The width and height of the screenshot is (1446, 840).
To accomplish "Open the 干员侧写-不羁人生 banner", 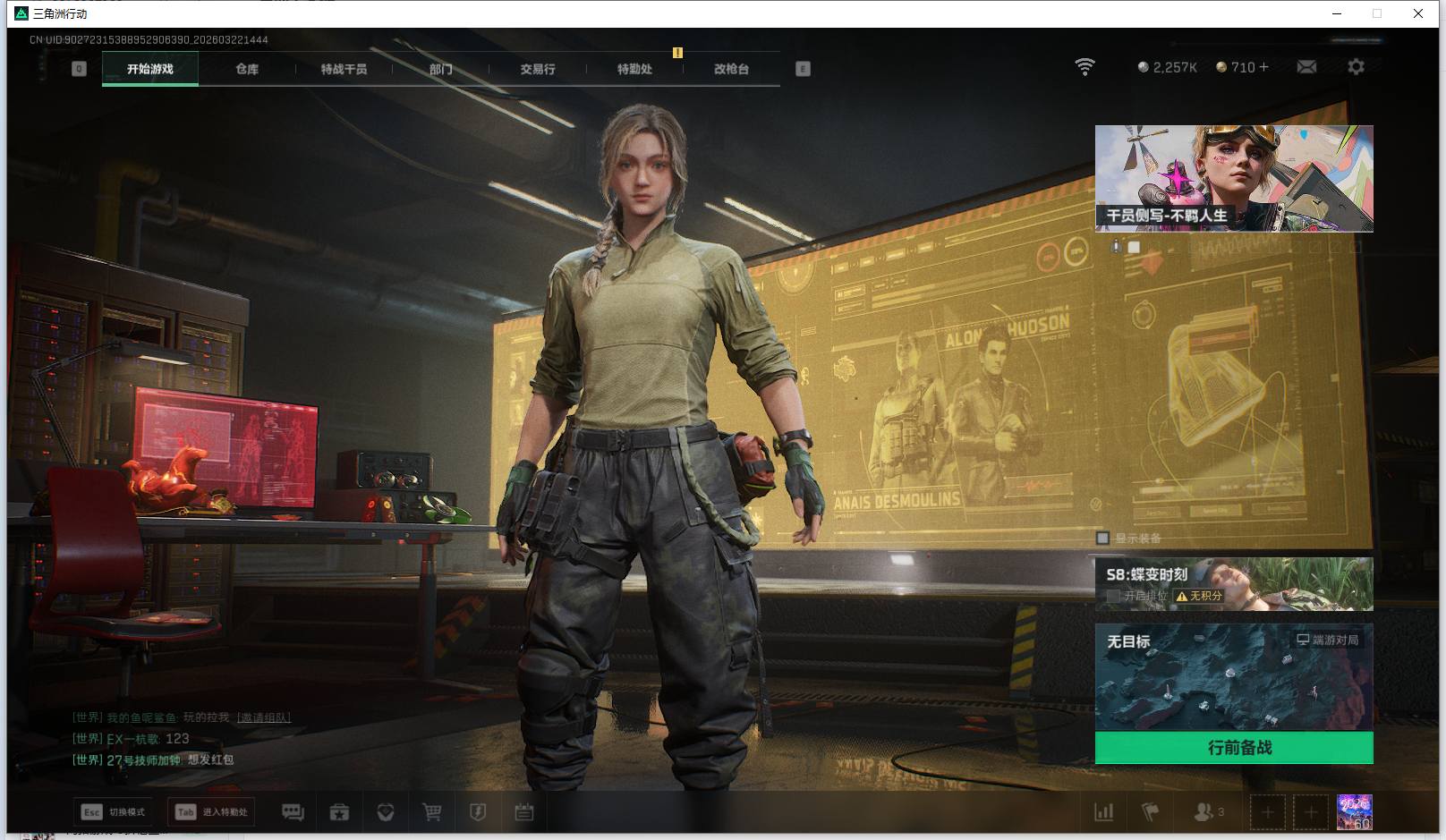I will pyautogui.click(x=1234, y=179).
